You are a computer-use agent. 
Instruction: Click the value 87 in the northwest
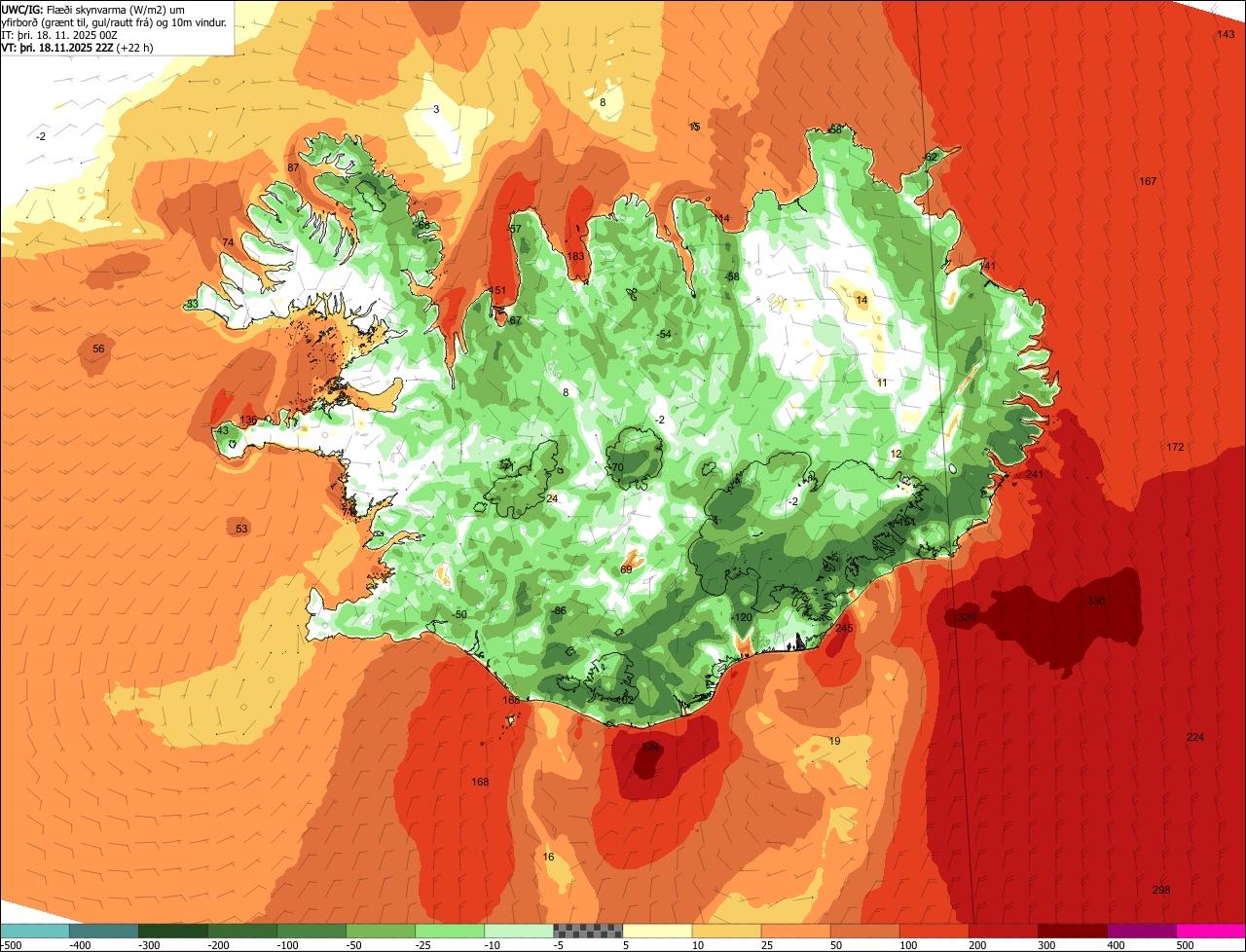click(x=292, y=167)
